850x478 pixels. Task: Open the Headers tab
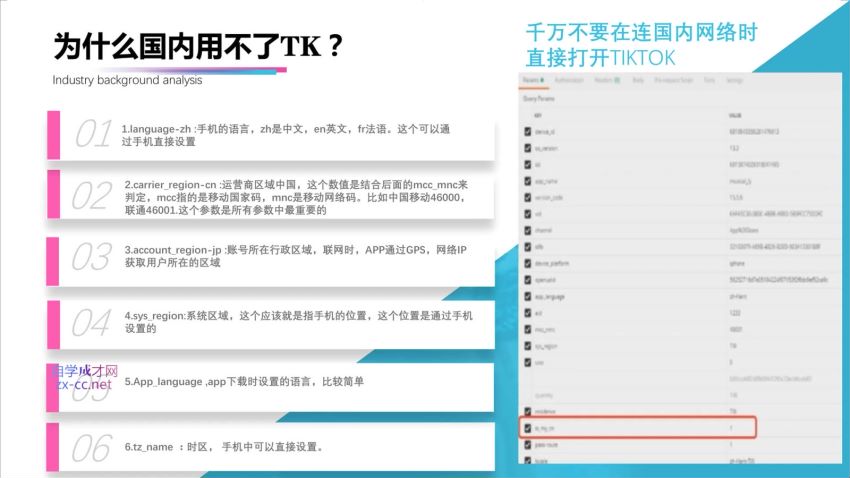pos(607,80)
